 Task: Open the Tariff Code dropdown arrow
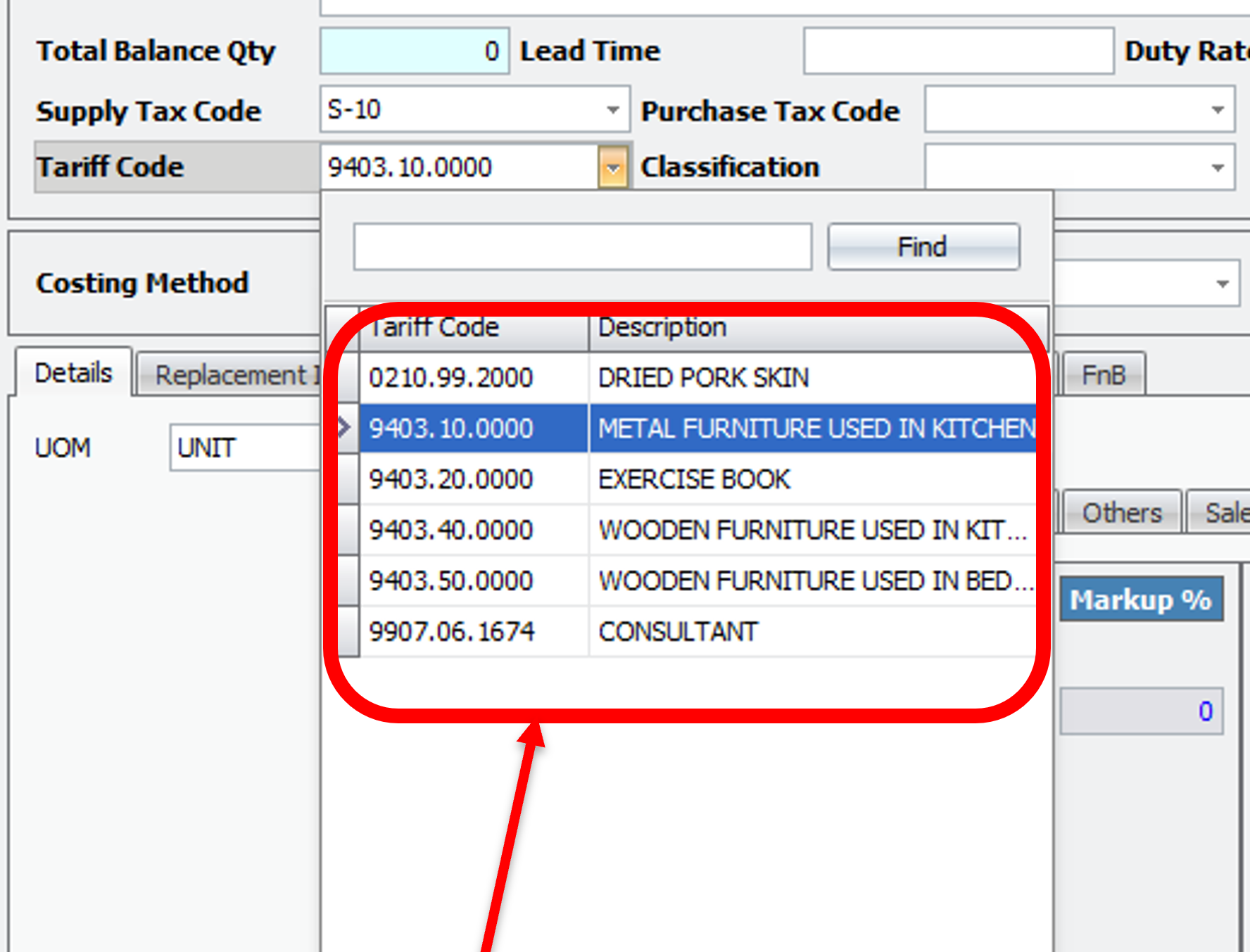coord(613,168)
